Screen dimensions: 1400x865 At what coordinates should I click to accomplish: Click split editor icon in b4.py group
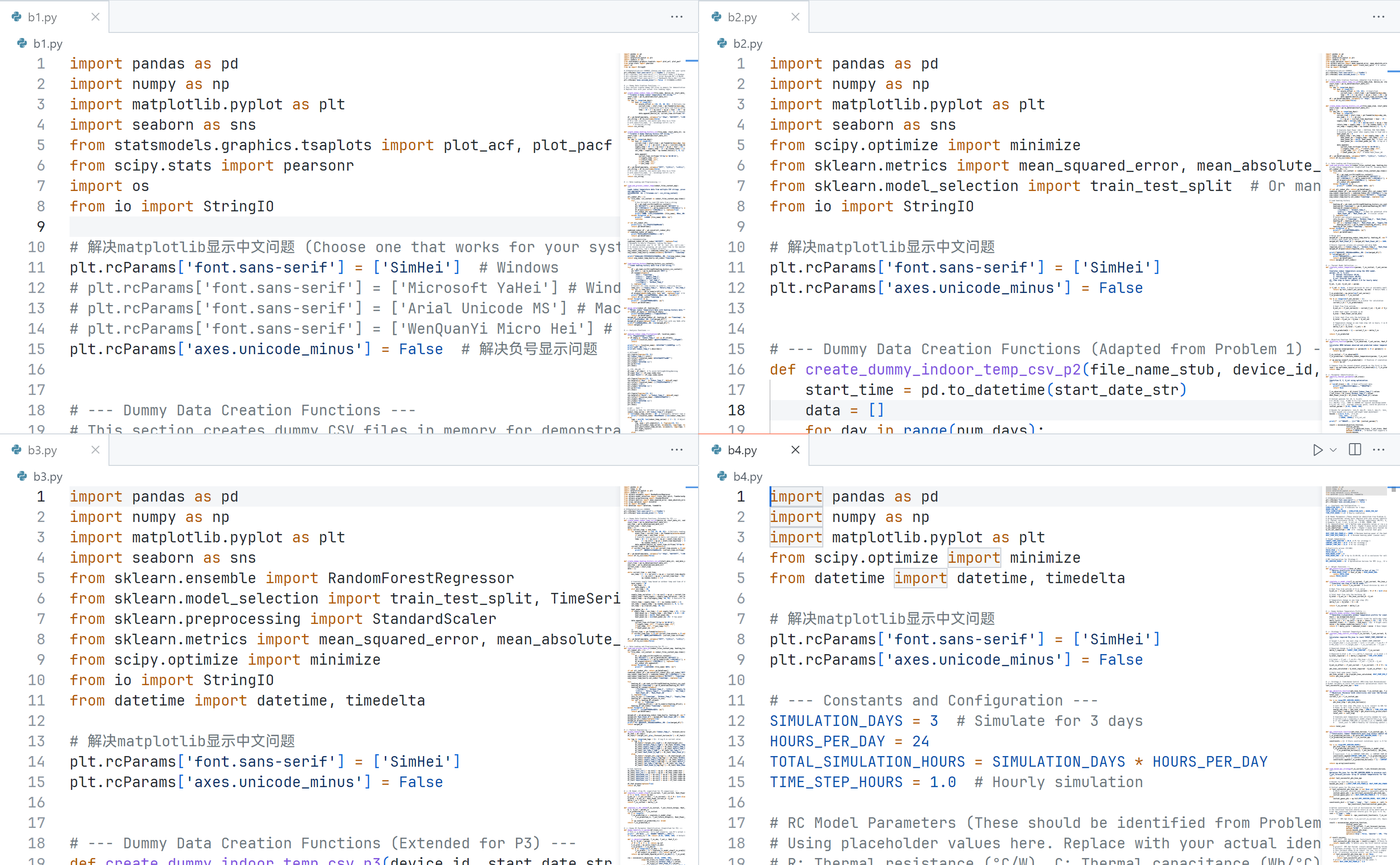pyautogui.click(x=1355, y=450)
